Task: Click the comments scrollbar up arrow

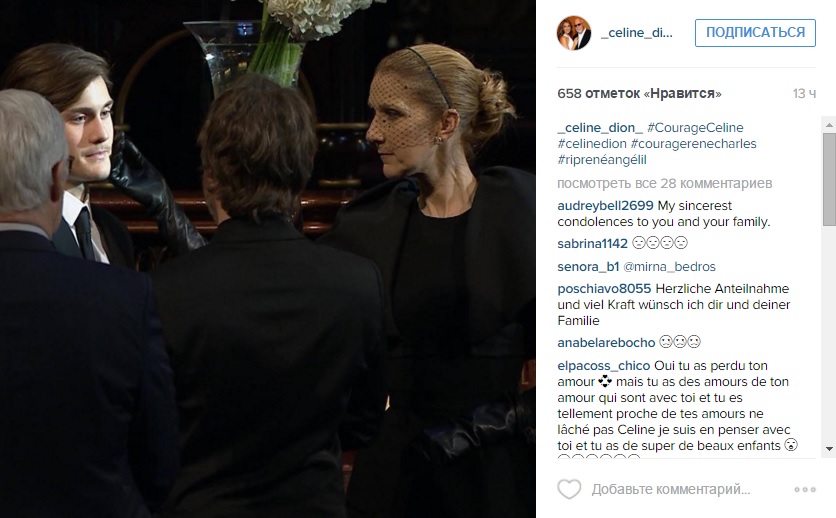Action: 829,125
